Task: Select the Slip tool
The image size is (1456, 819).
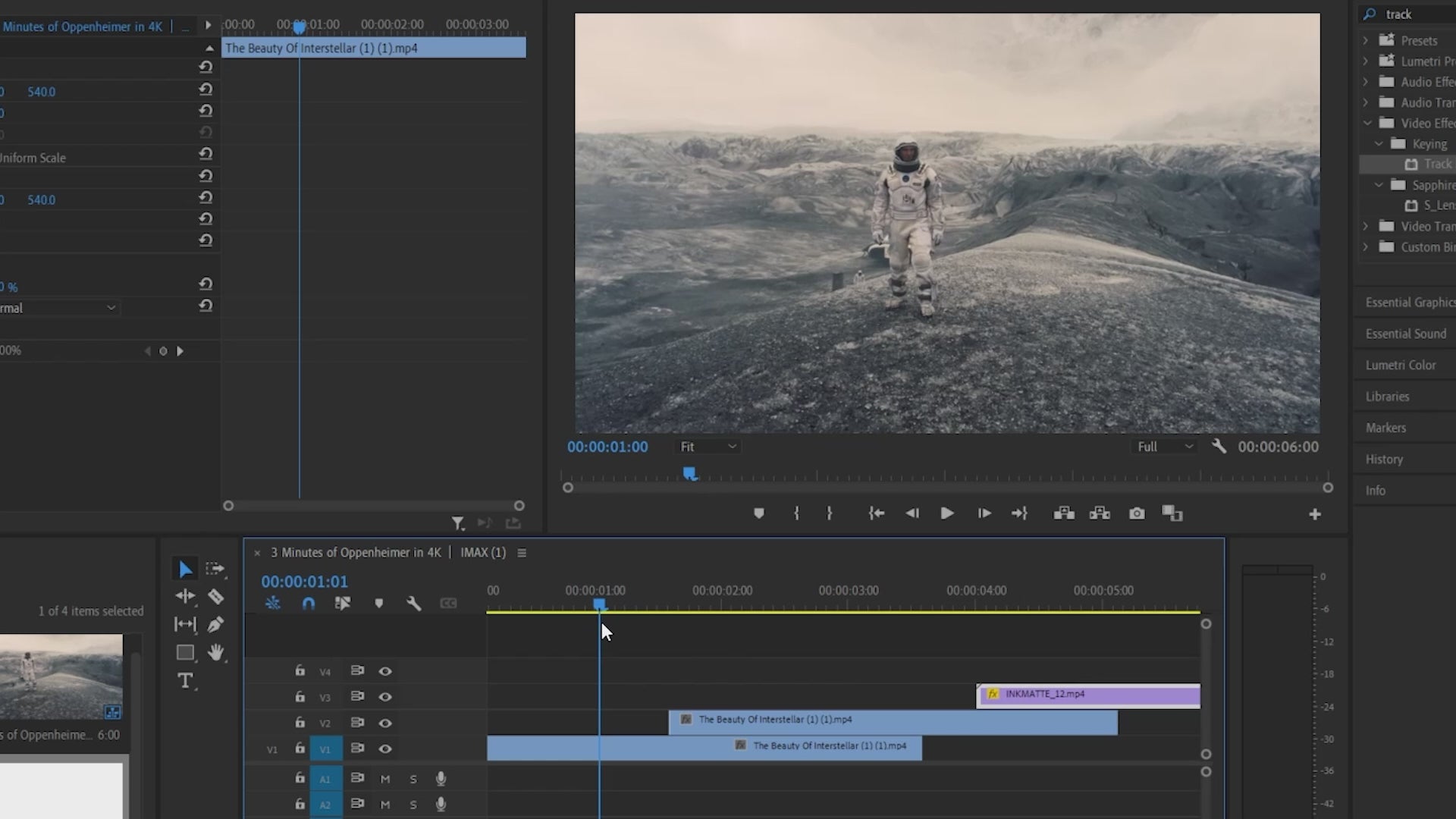Action: pos(185,625)
